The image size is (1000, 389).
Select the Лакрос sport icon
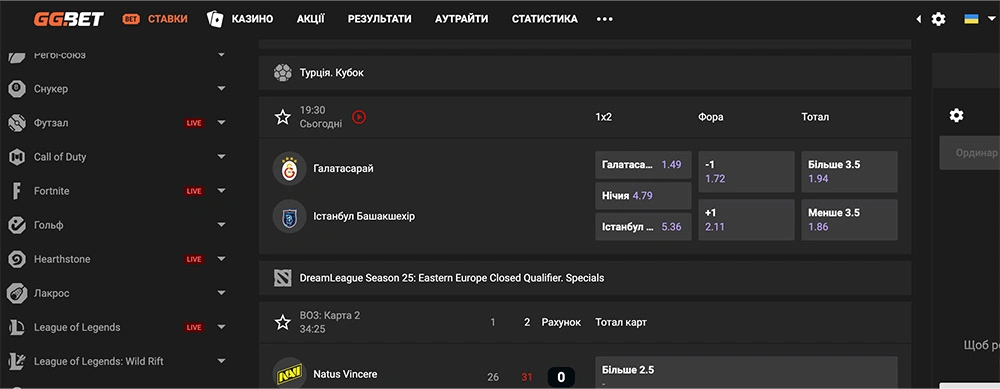click(17, 293)
